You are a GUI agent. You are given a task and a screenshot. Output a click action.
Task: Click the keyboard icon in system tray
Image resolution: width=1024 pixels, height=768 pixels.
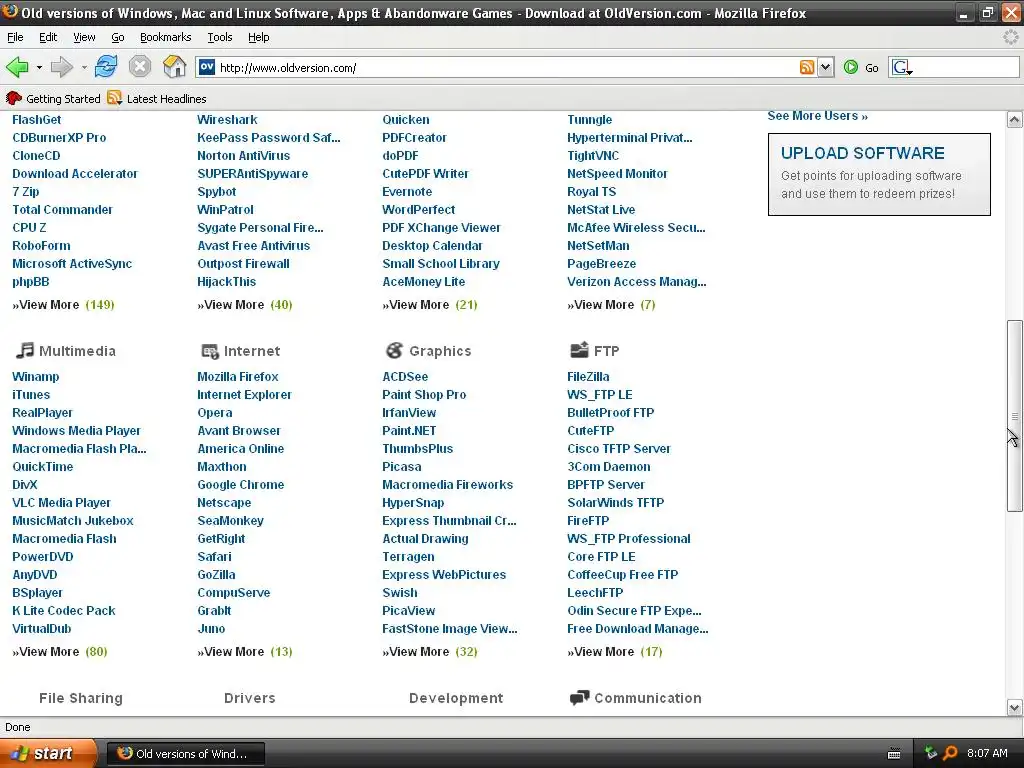(x=894, y=754)
